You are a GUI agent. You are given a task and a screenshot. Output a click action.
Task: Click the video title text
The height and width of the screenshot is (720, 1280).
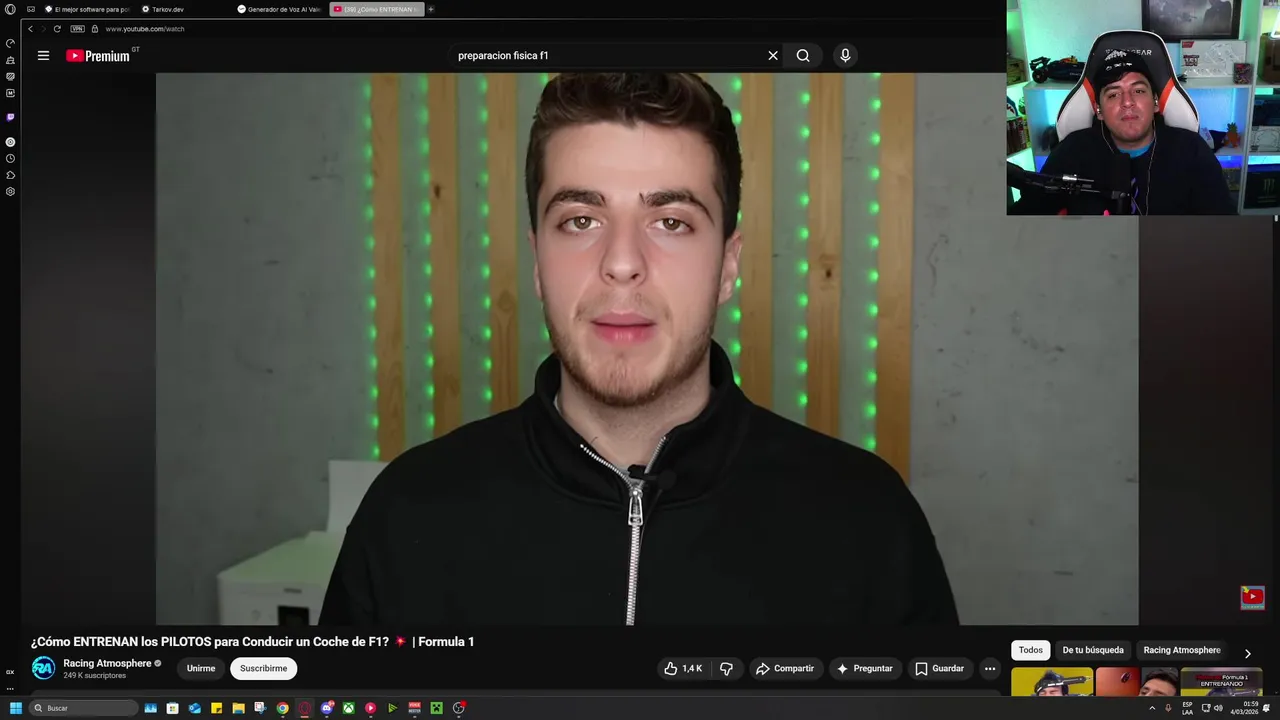tap(252, 642)
